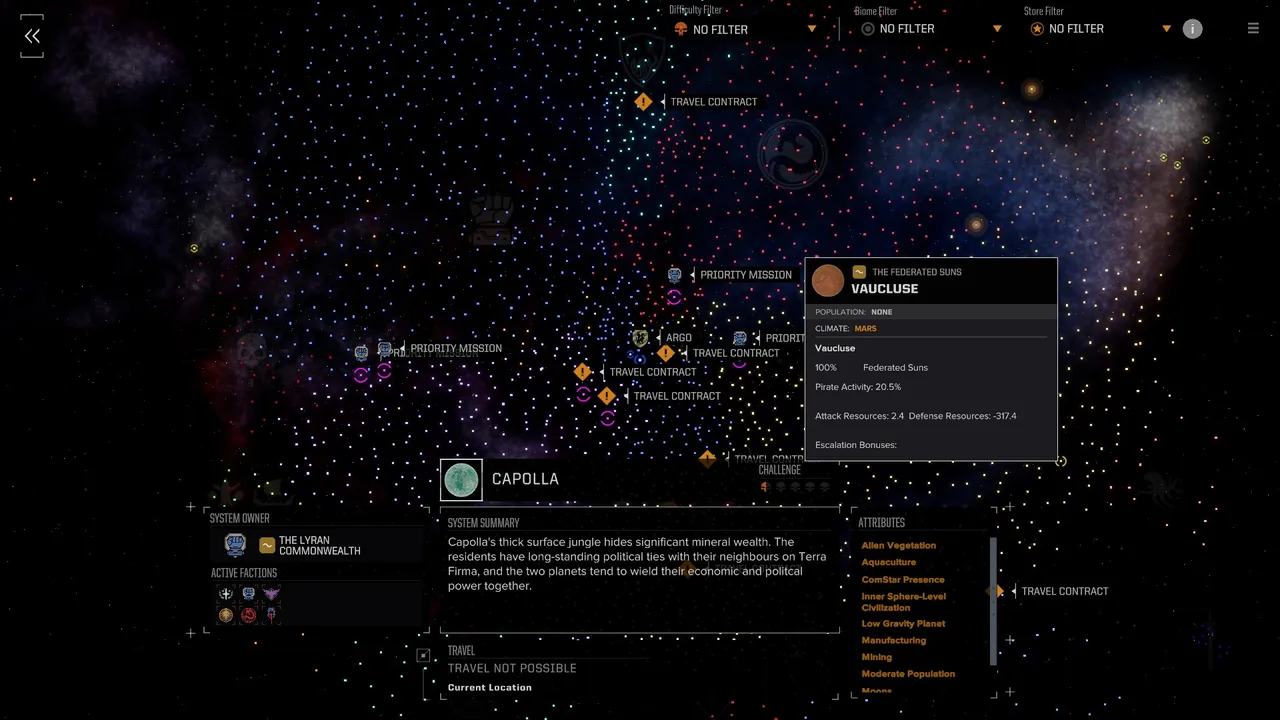Click the Priority Mission emblem left of Vaucluse tooltip
The height and width of the screenshot is (720, 1280).
[674, 275]
